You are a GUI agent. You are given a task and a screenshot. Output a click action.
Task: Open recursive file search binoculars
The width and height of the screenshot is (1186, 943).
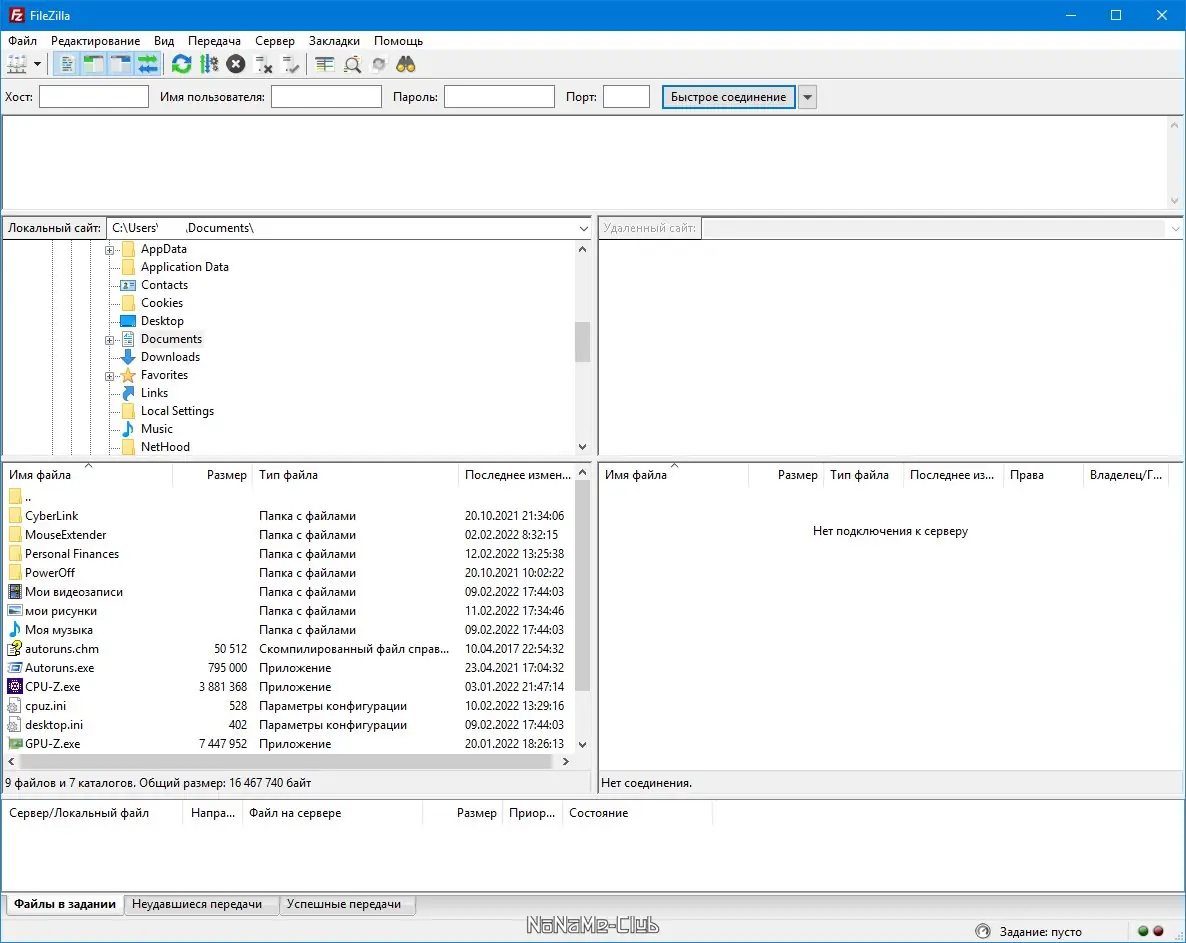pos(406,65)
